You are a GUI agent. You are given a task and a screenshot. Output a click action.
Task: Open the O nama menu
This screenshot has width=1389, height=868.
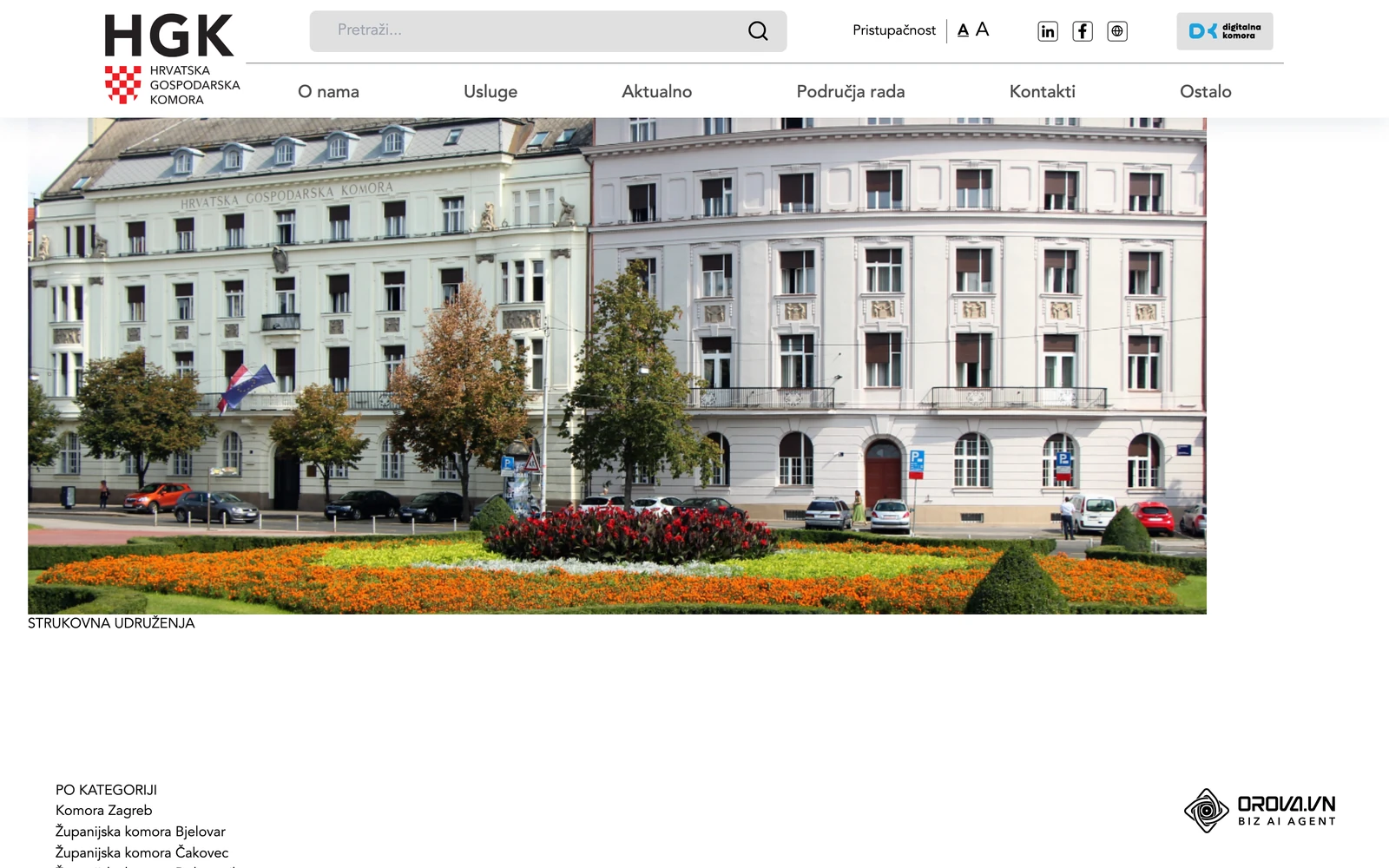click(328, 91)
